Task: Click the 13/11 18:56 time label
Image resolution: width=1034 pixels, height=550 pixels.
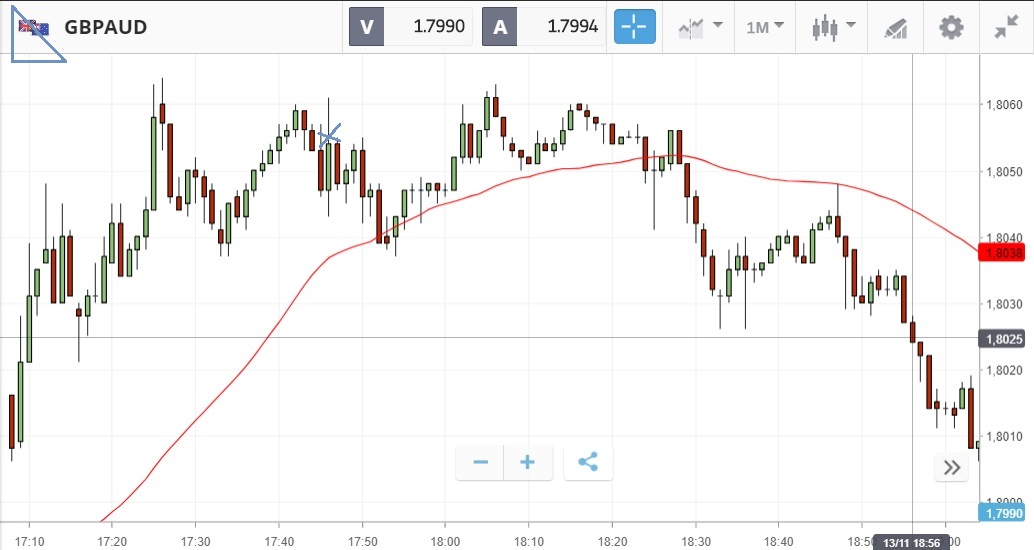Action: tap(912, 541)
